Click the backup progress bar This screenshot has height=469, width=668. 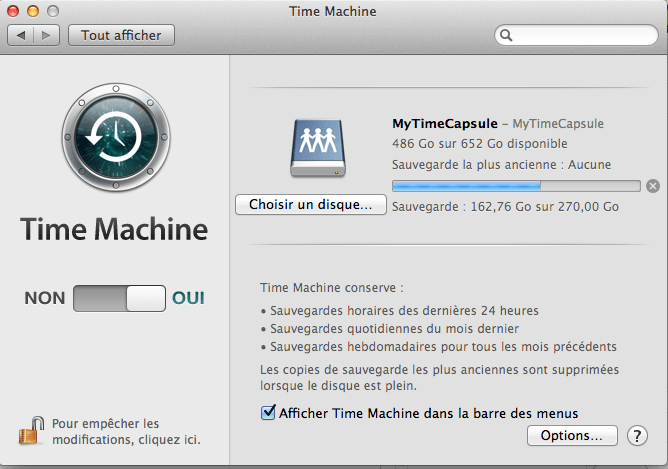pyautogui.click(x=516, y=186)
